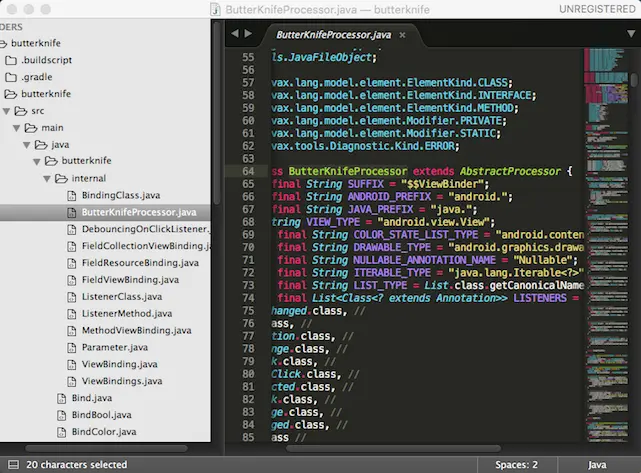641x473 pixels.
Task: Click the Bind.java file icon
Action: tap(61, 398)
